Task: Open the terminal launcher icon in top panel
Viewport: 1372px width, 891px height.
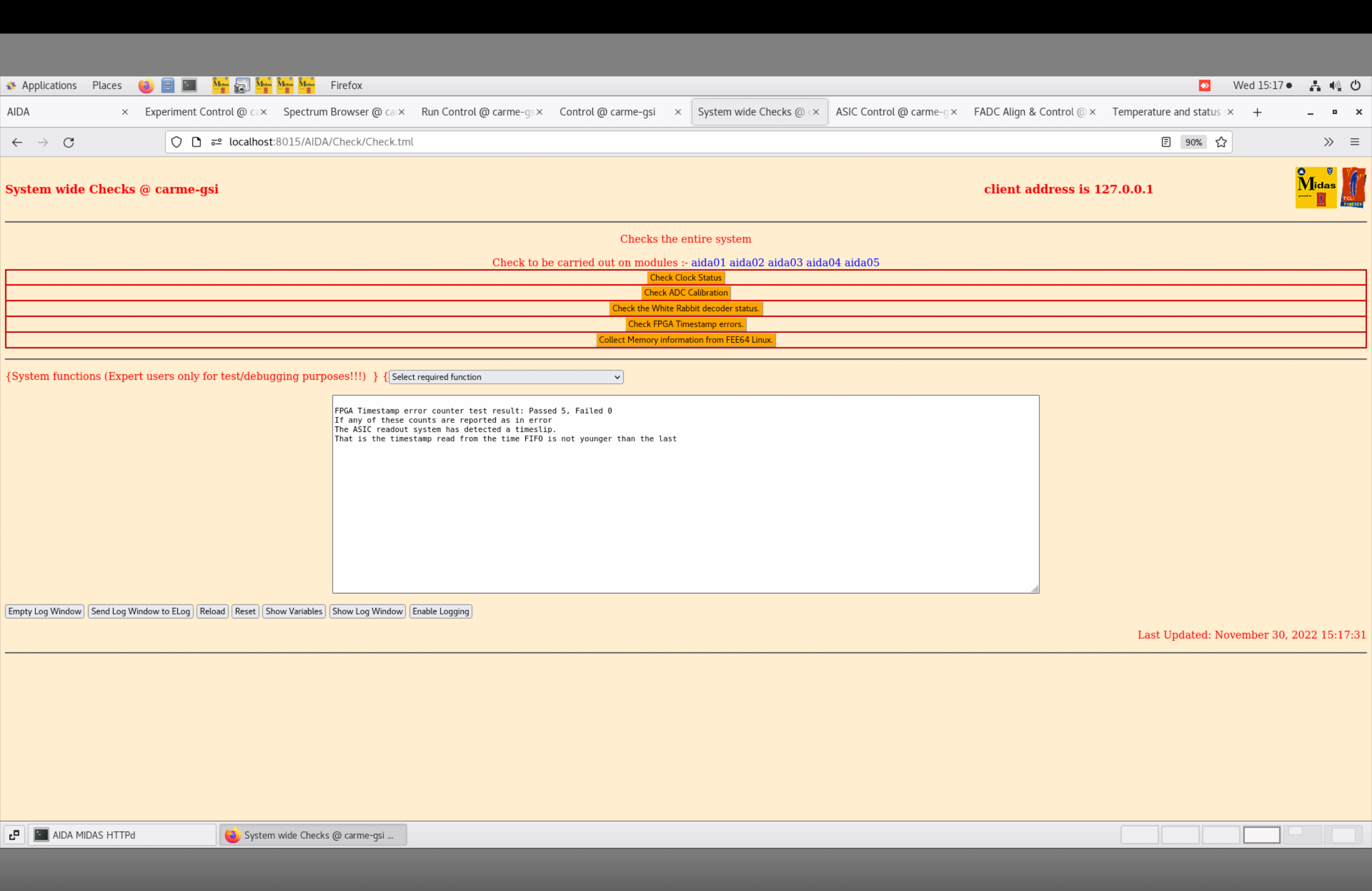Action: [189, 85]
